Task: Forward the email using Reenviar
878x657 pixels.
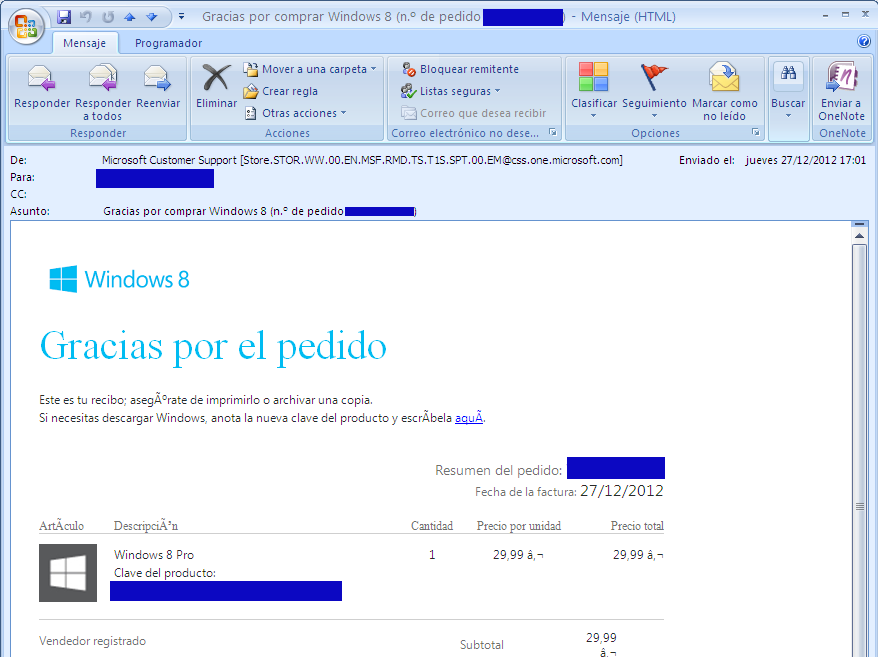Action: 158,87
